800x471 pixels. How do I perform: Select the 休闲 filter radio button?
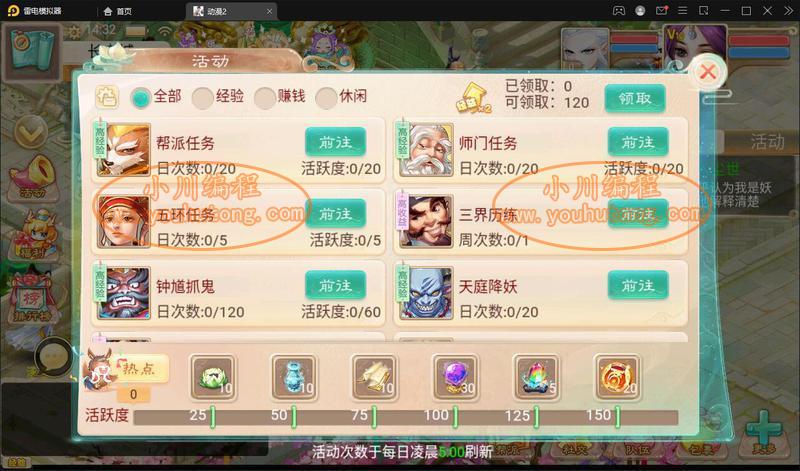(326, 97)
